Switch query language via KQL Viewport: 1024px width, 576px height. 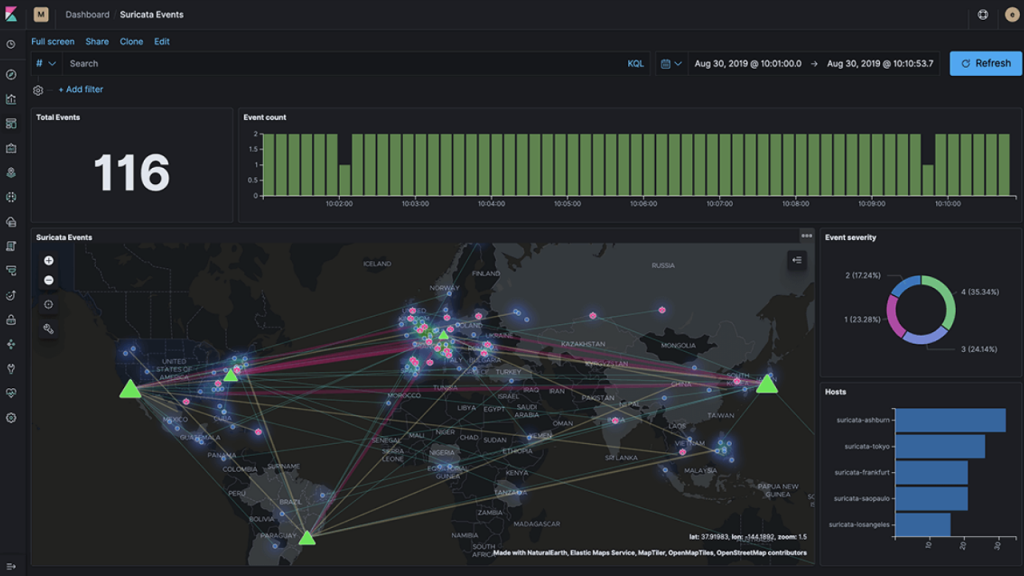pos(635,63)
